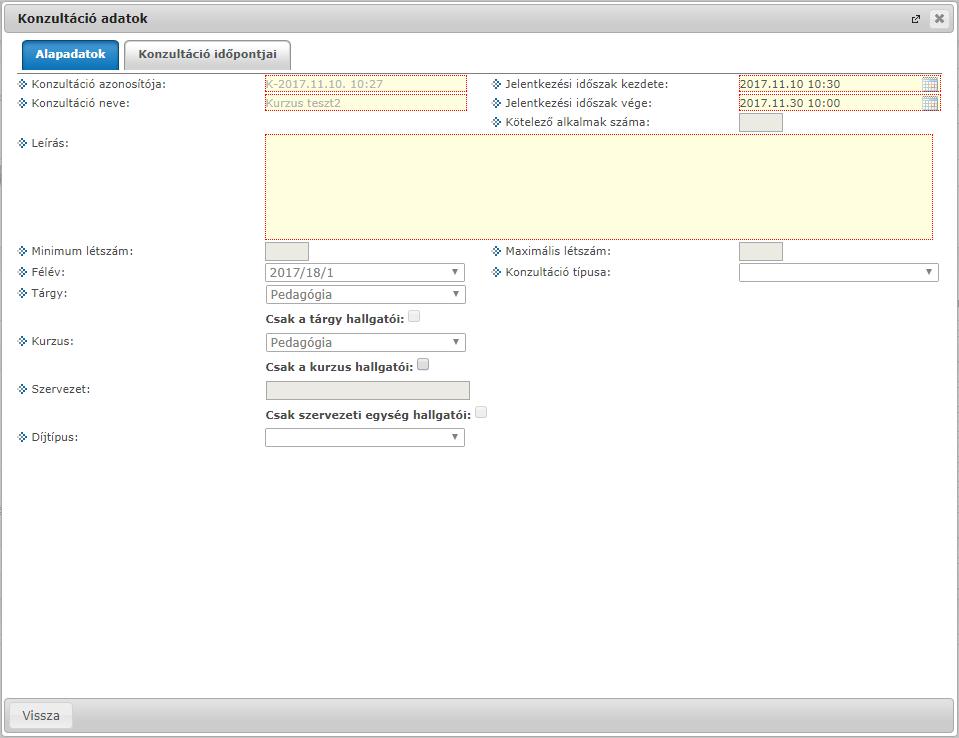Screen dimensions: 959x738
Task: Expand the Díjtípus dropdown
Action: pyautogui.click(x=365, y=437)
